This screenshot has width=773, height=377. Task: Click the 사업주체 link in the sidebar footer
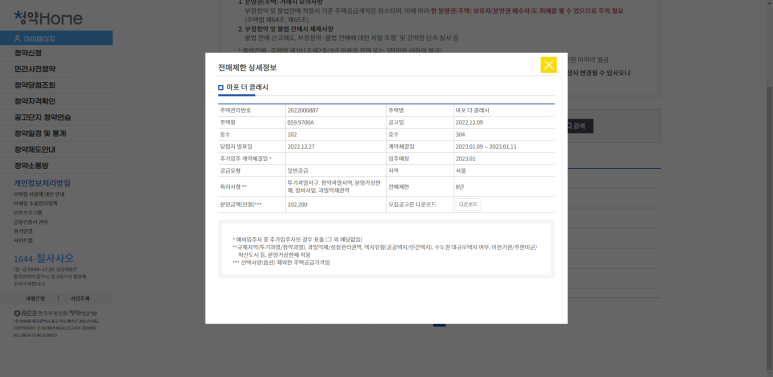point(80,299)
